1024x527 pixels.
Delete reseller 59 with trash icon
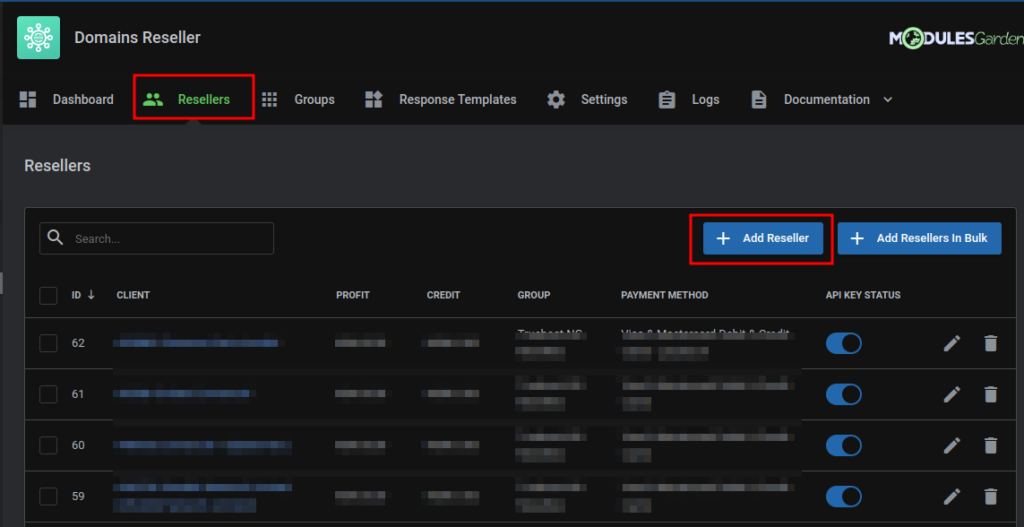tap(991, 496)
